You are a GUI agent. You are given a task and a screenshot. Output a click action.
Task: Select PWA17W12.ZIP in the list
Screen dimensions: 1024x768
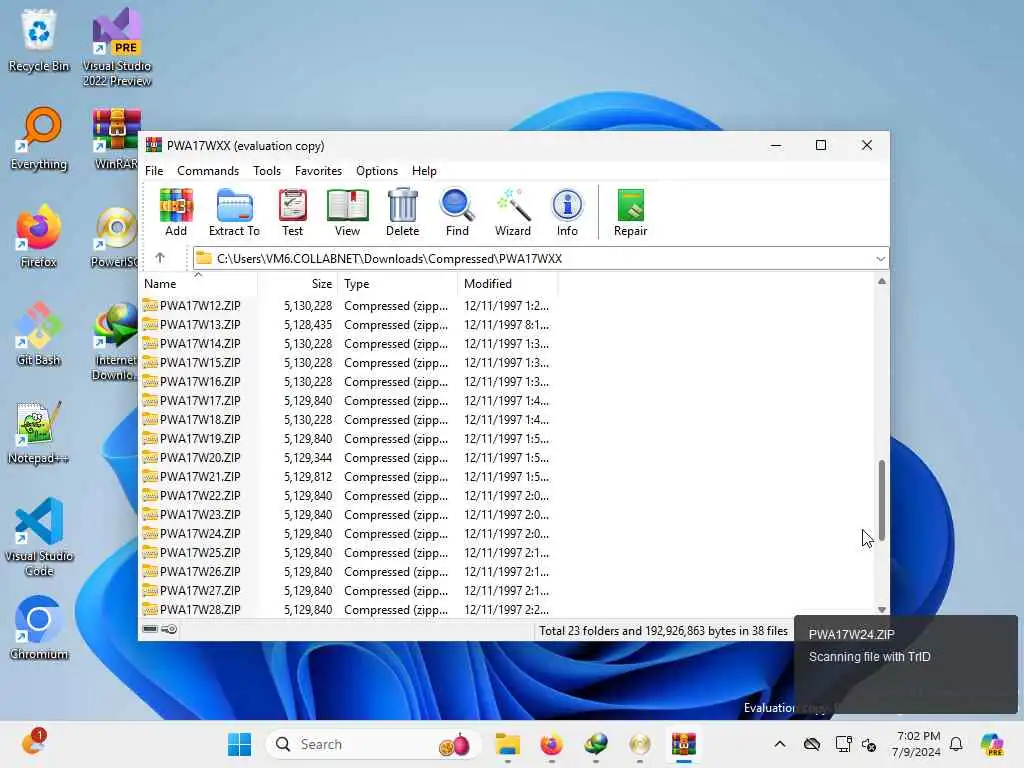pos(200,306)
